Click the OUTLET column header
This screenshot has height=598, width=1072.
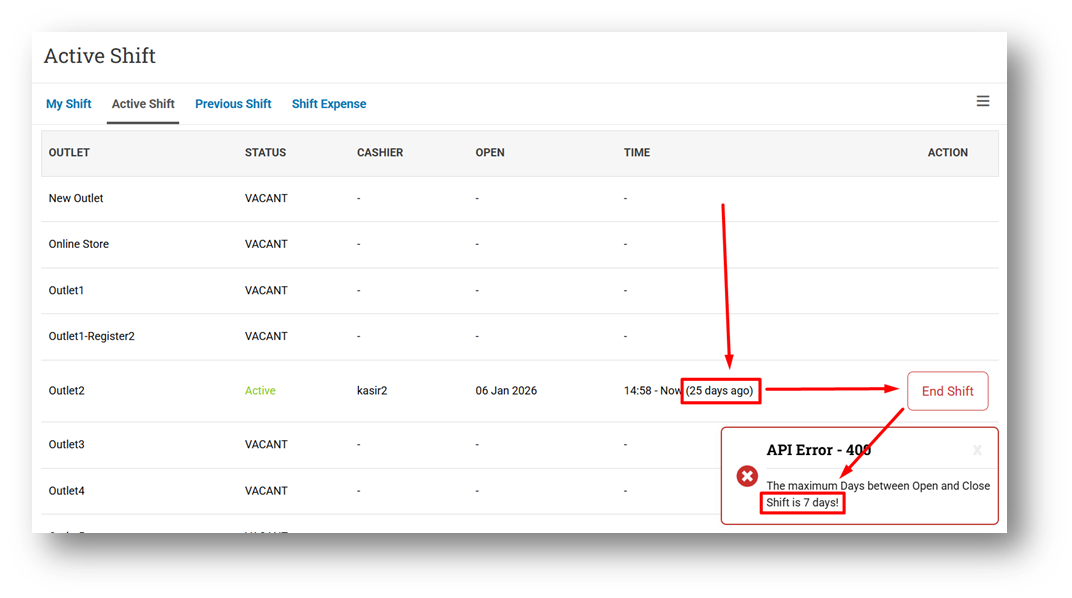click(x=69, y=152)
